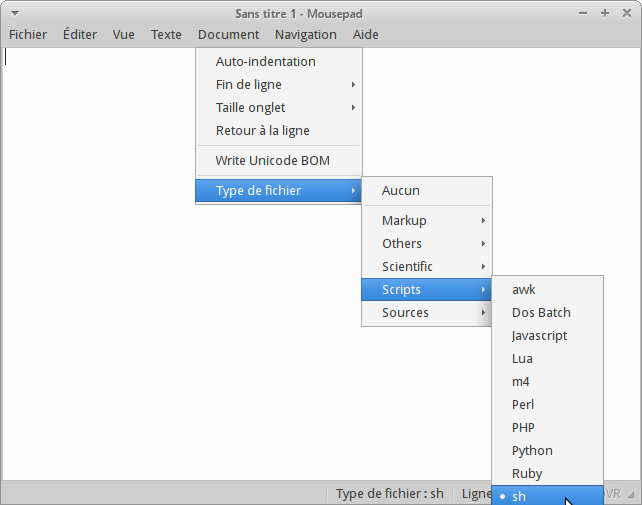Open the Fichier menu
This screenshot has width=642, height=505.
pyautogui.click(x=28, y=34)
